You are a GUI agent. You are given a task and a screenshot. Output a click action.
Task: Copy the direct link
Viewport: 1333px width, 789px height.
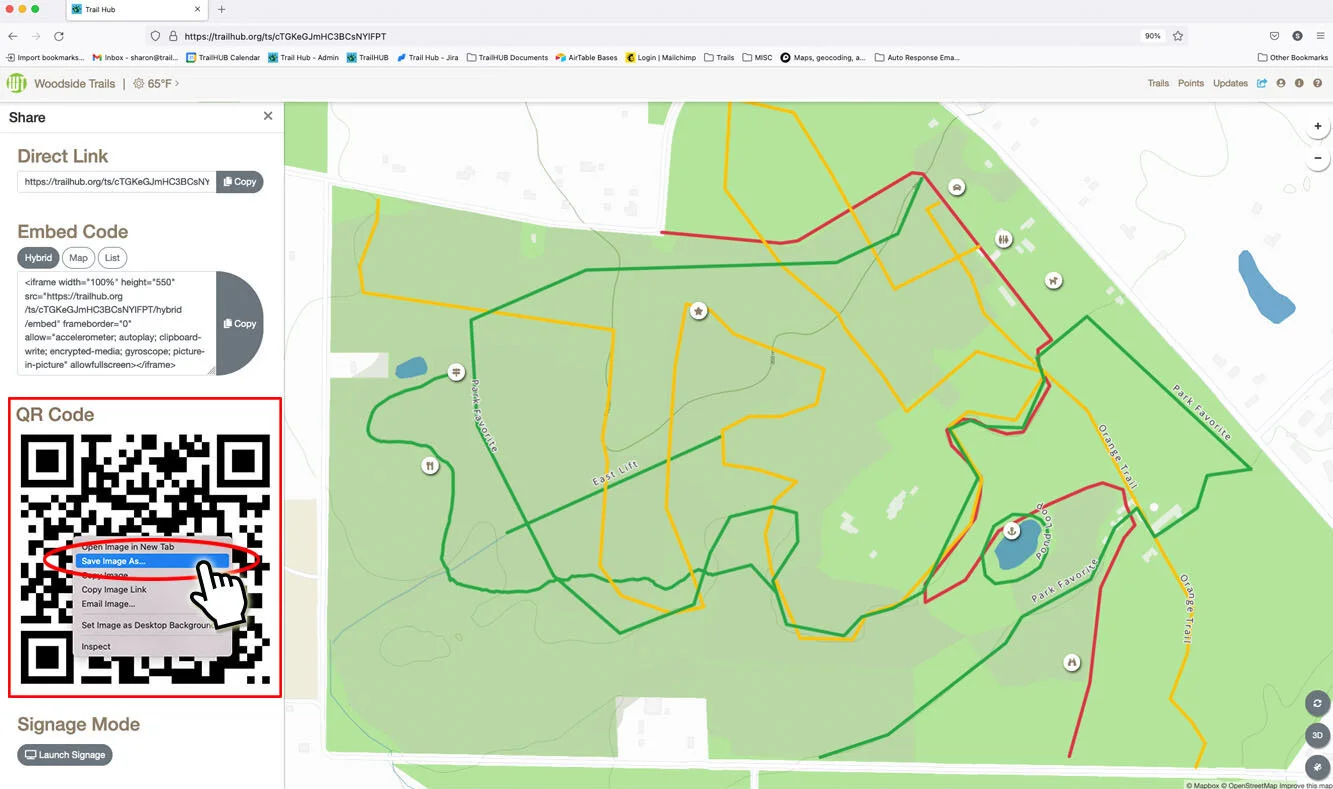click(x=240, y=182)
